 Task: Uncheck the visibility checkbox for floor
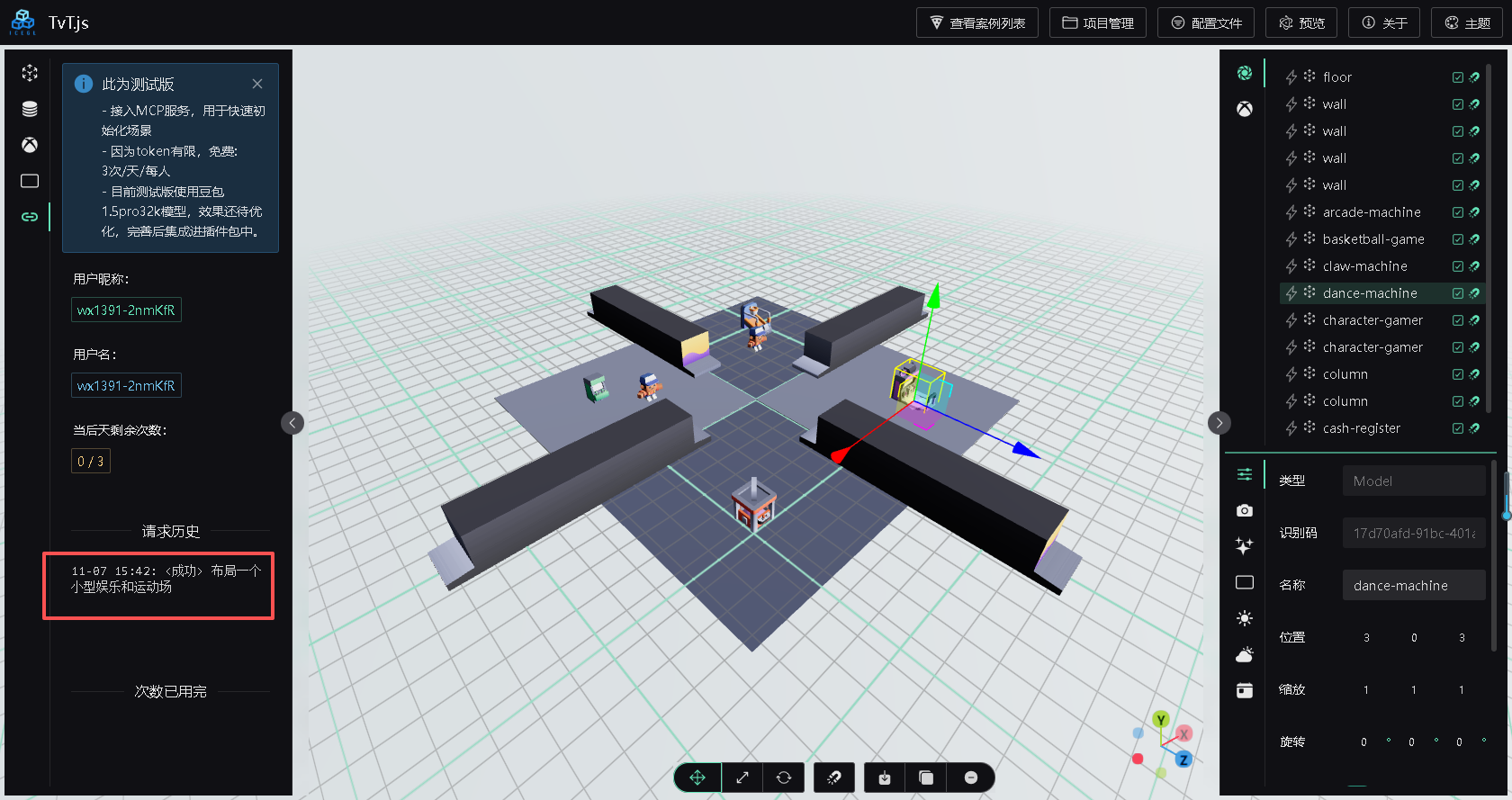1457,77
